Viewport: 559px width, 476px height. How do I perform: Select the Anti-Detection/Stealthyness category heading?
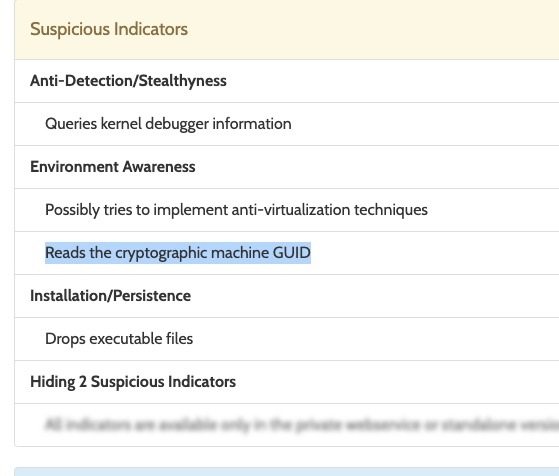[x=128, y=81]
